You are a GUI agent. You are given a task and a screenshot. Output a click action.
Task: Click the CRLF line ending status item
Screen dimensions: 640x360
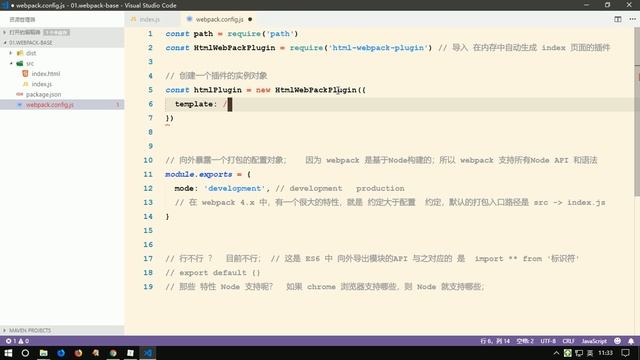coord(568,341)
